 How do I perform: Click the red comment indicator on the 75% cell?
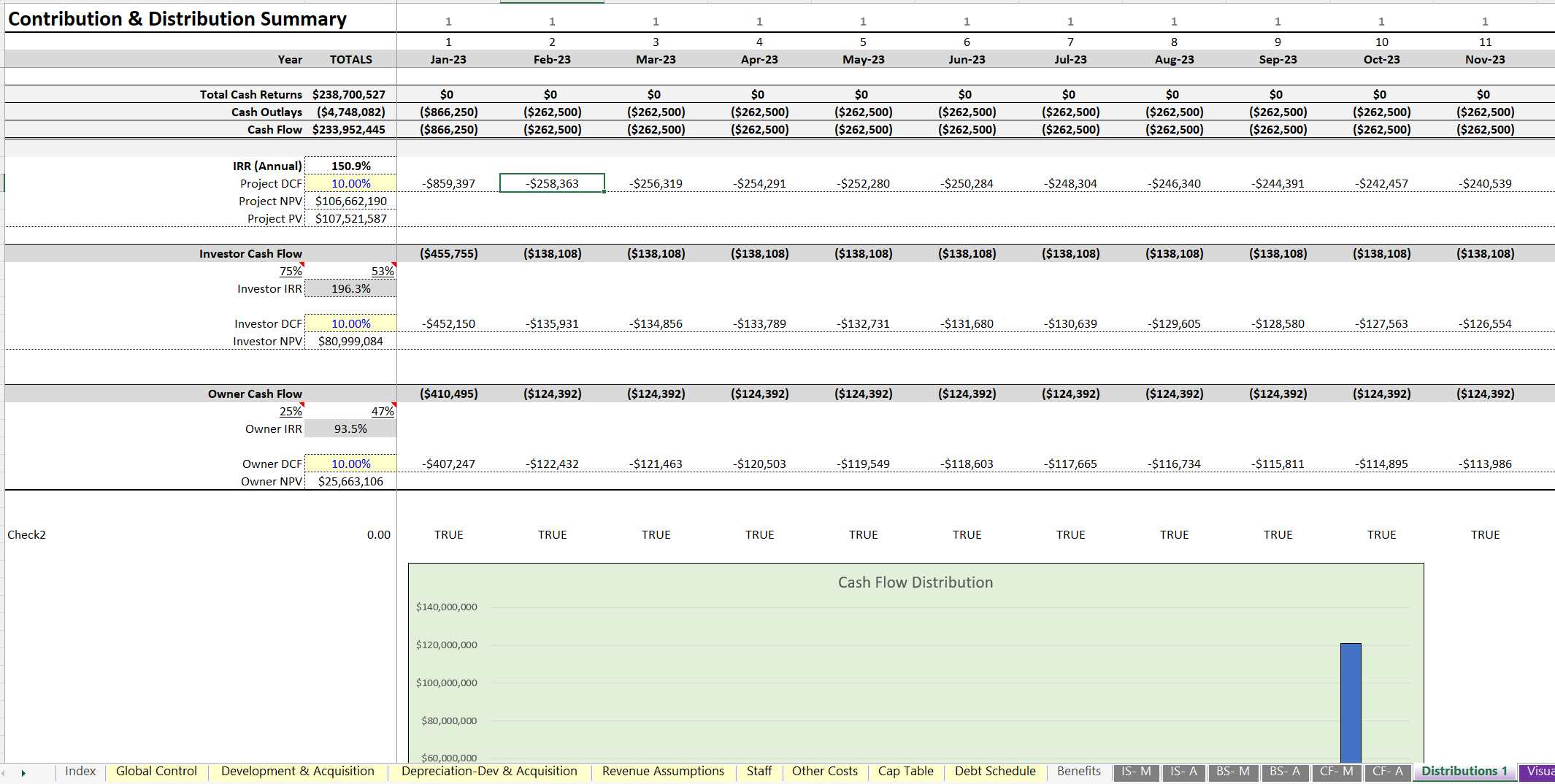(x=301, y=266)
